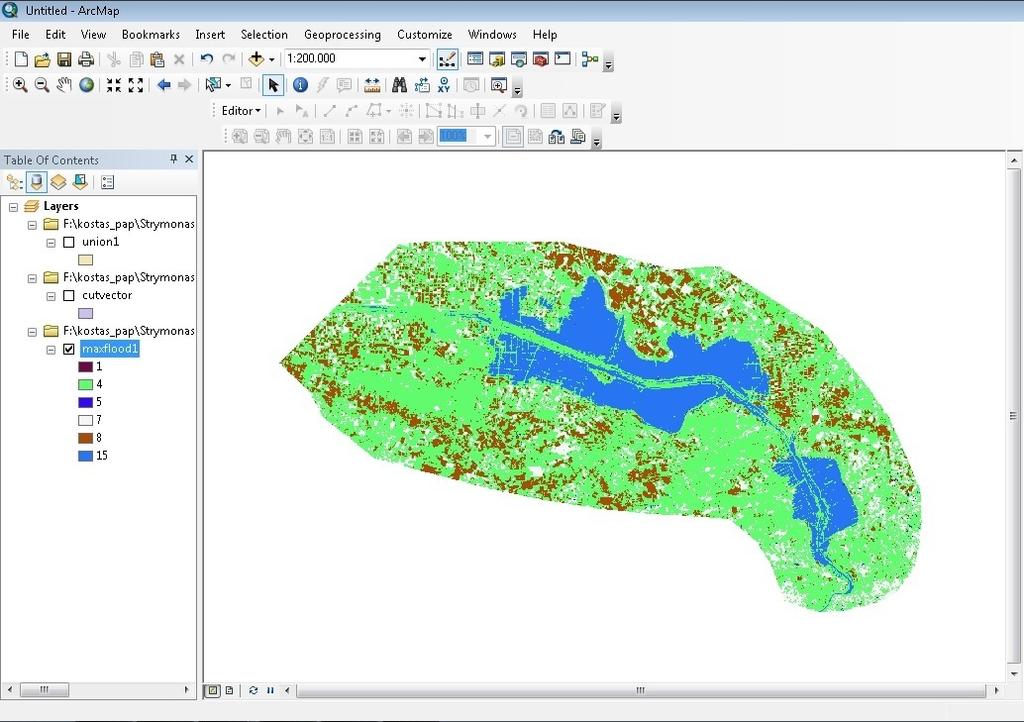Screen dimensions: 1024x722
Task: Open the File menu
Action: 20,35
